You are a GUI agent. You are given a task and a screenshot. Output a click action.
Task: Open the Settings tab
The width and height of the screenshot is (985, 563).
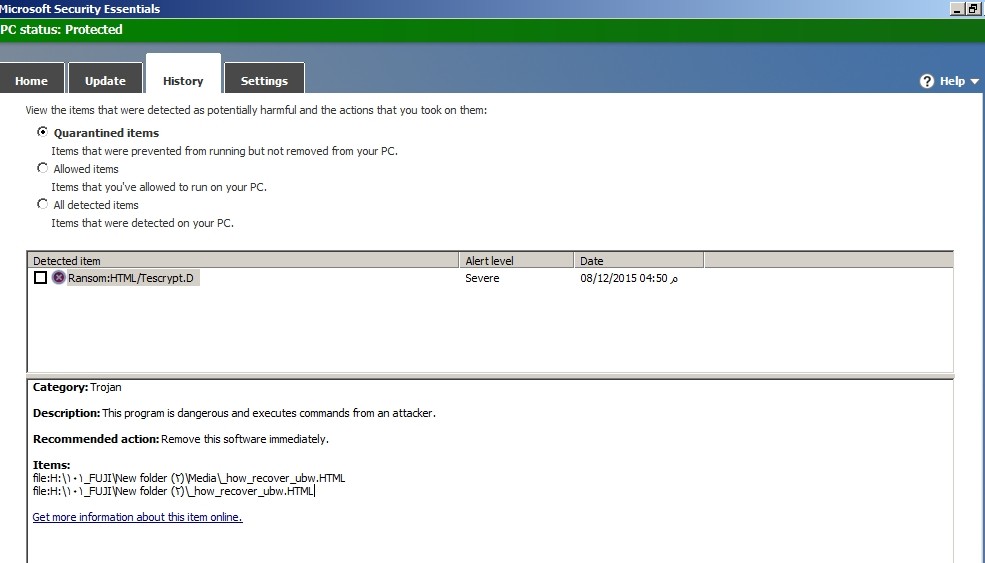[x=264, y=80]
